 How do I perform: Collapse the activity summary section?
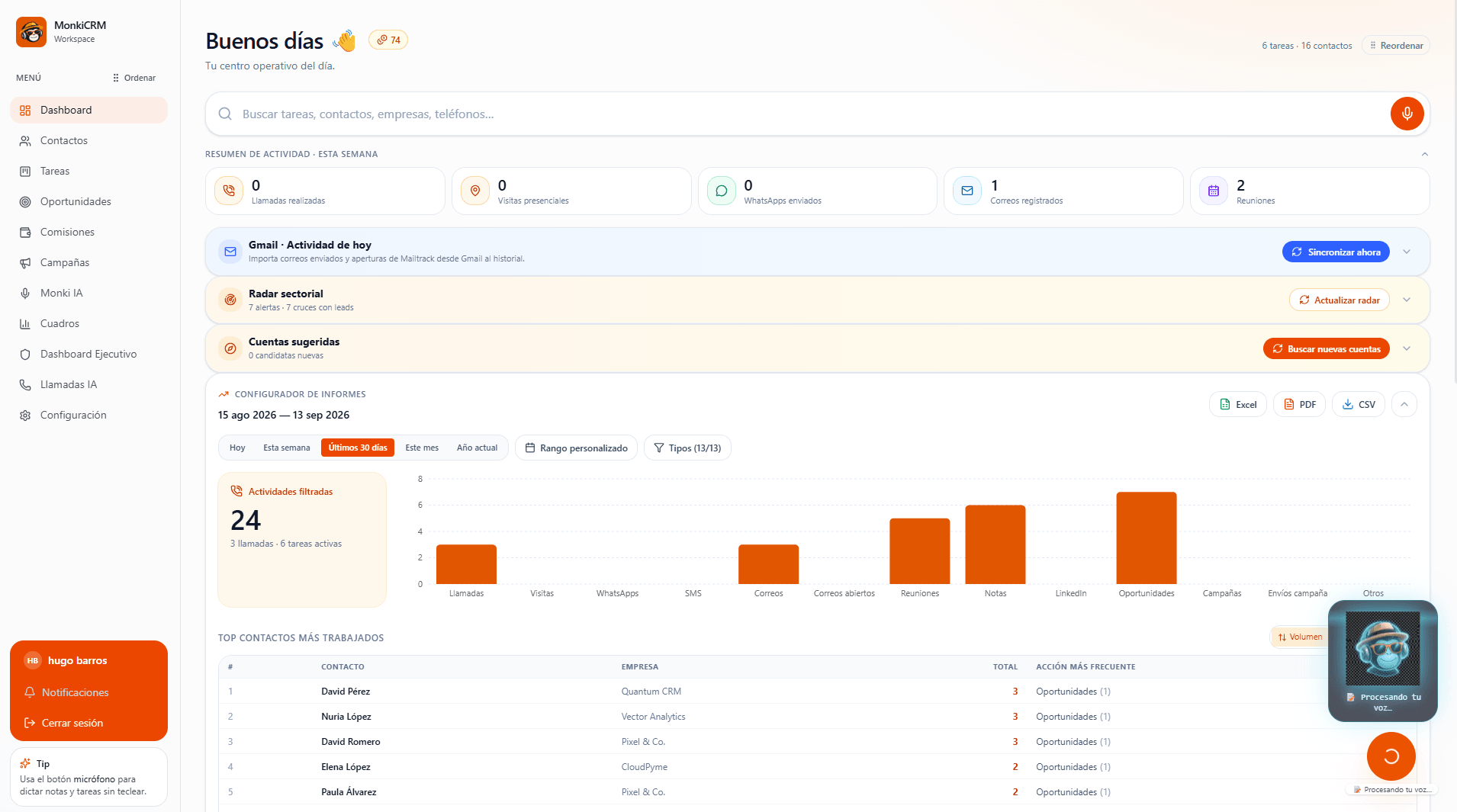point(1424,154)
